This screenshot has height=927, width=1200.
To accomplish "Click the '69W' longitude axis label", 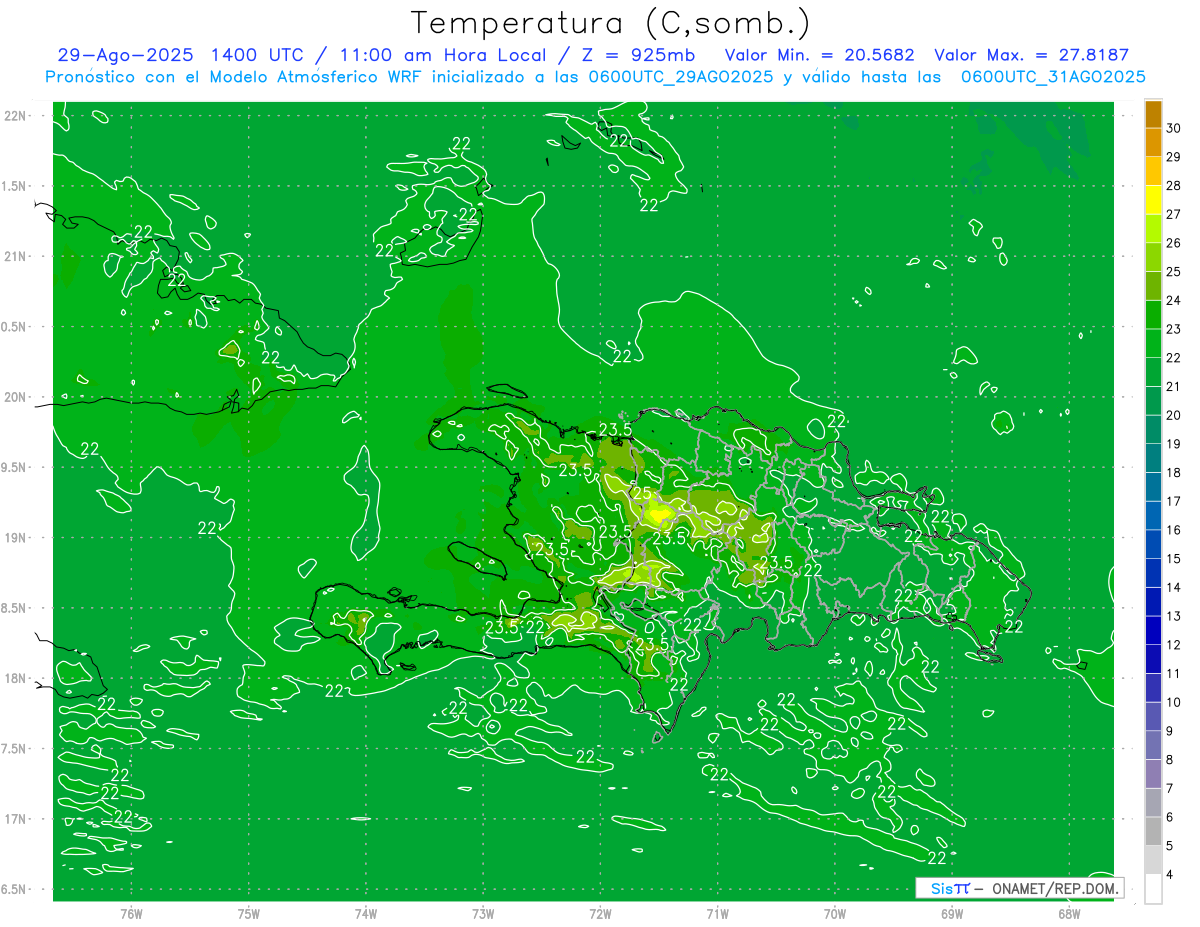I will 952,913.
